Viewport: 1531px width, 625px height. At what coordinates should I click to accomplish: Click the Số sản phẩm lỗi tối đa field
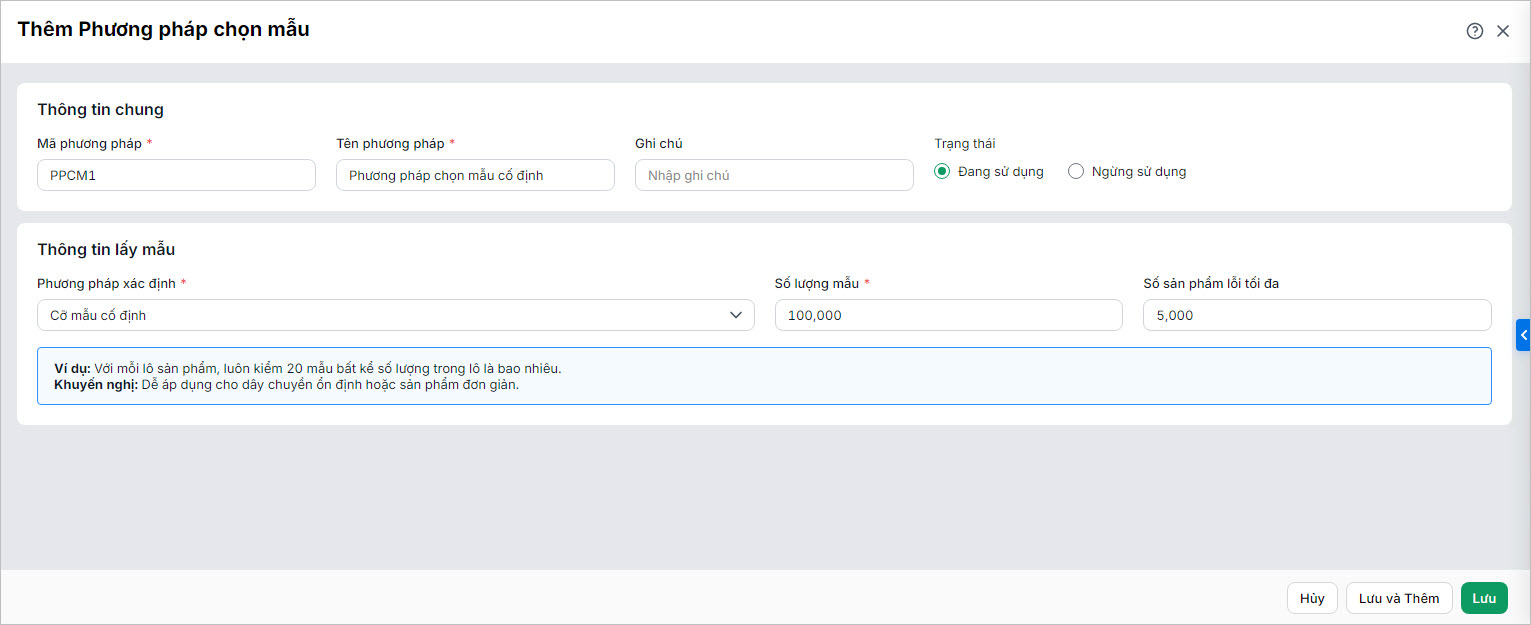[1317, 315]
